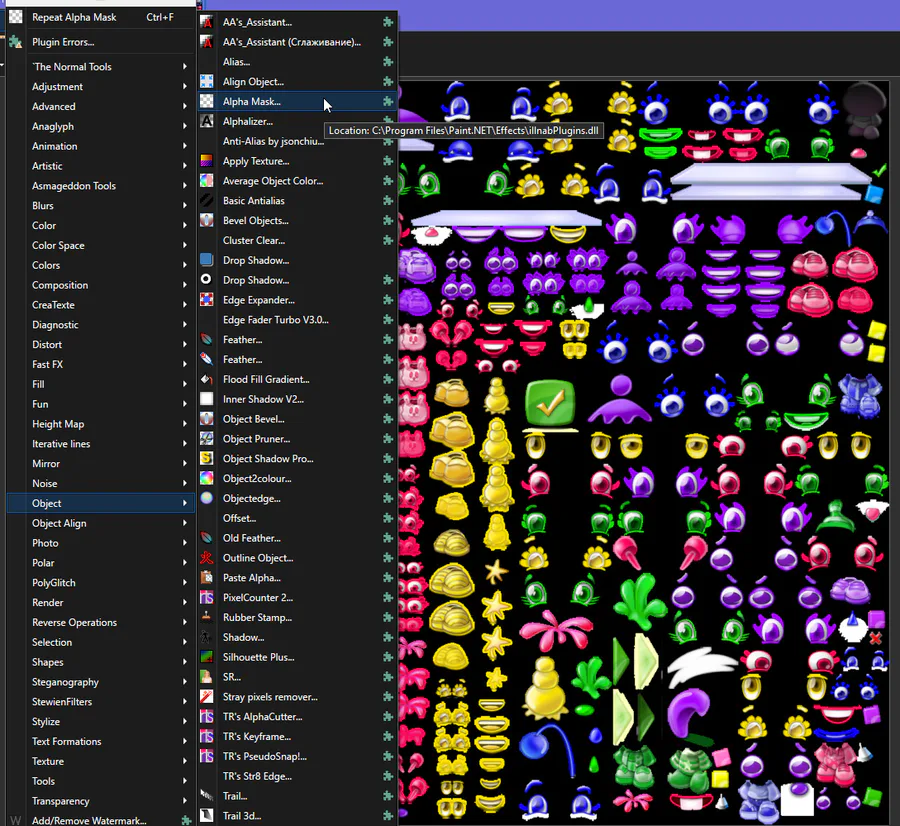
Task: Open the StewienFilters submenu
Action: click(101, 701)
